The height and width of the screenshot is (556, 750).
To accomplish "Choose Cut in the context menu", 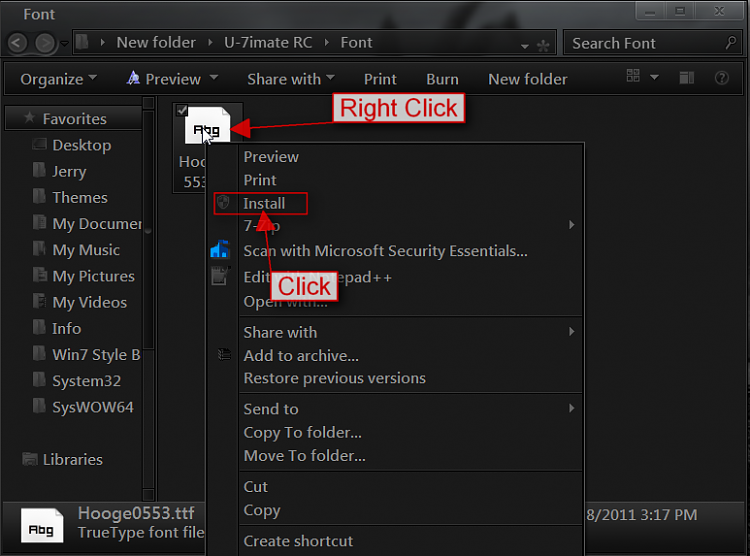I will point(255,487).
